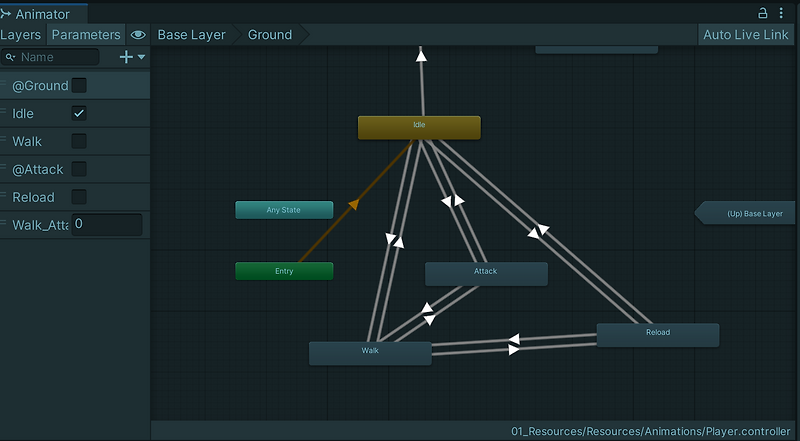
Task: Click the Walk–Attack transition arrows
Action: (x=428, y=314)
